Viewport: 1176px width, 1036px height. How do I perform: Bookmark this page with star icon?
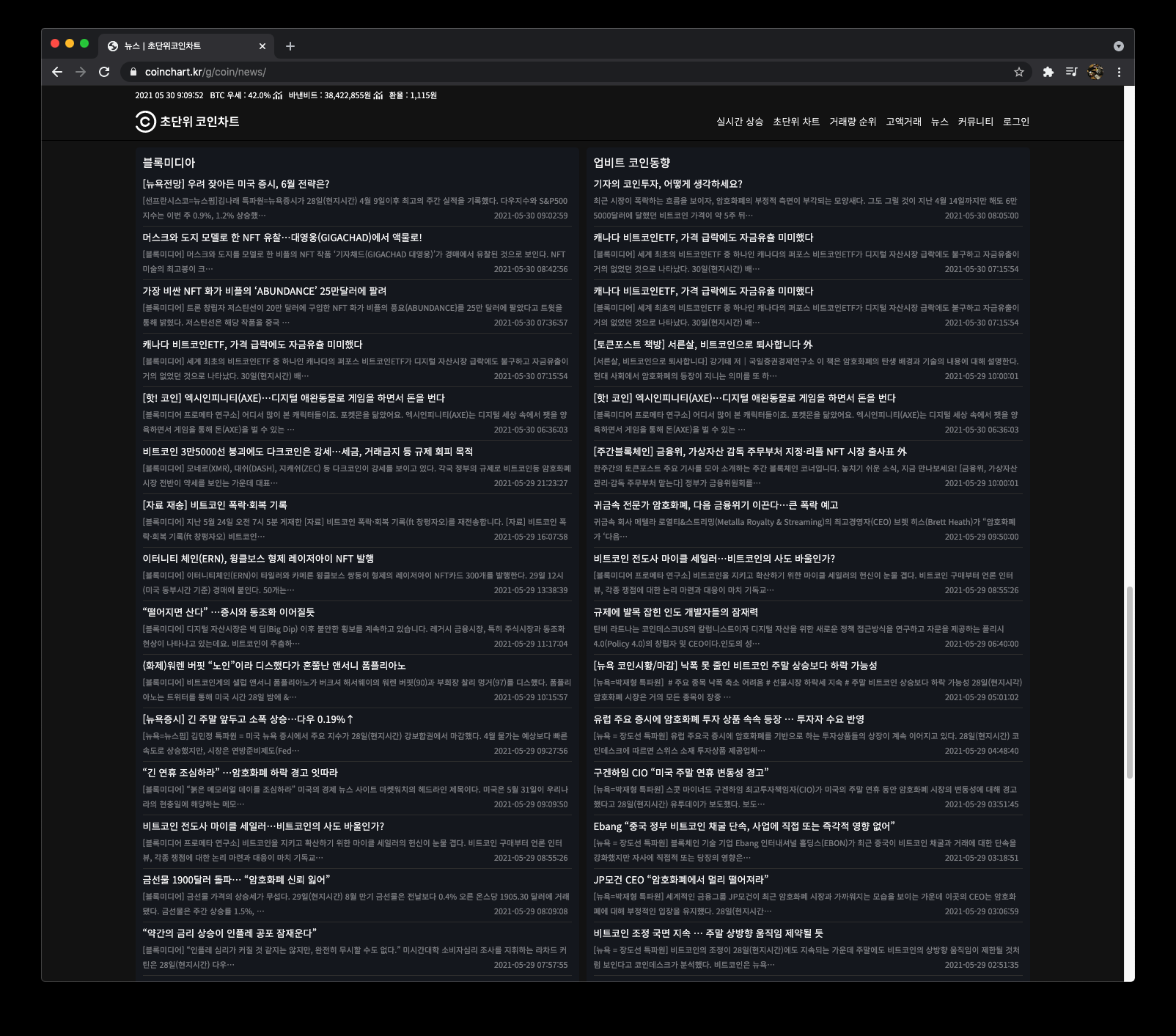1018,72
